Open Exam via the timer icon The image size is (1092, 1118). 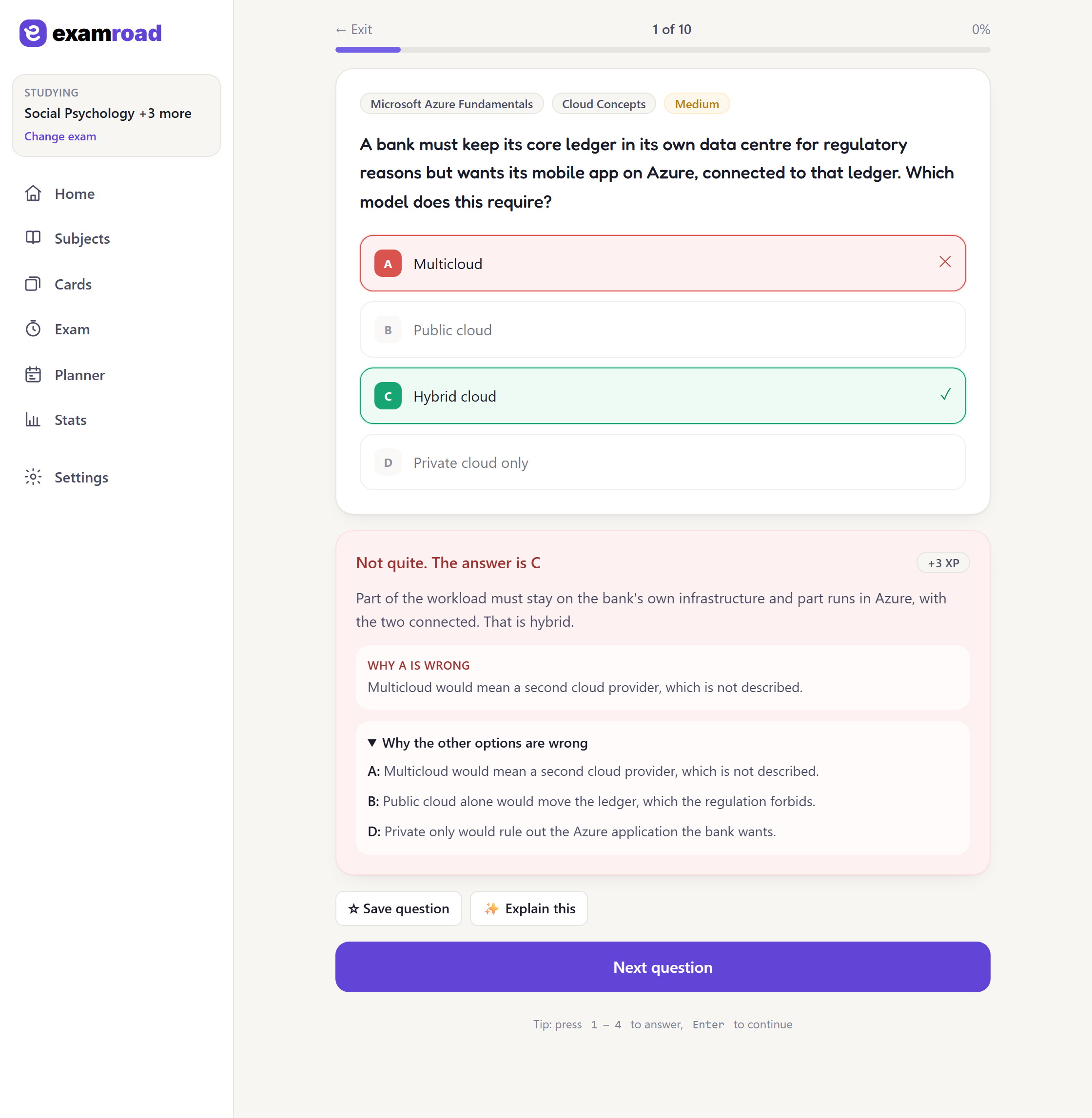point(33,328)
